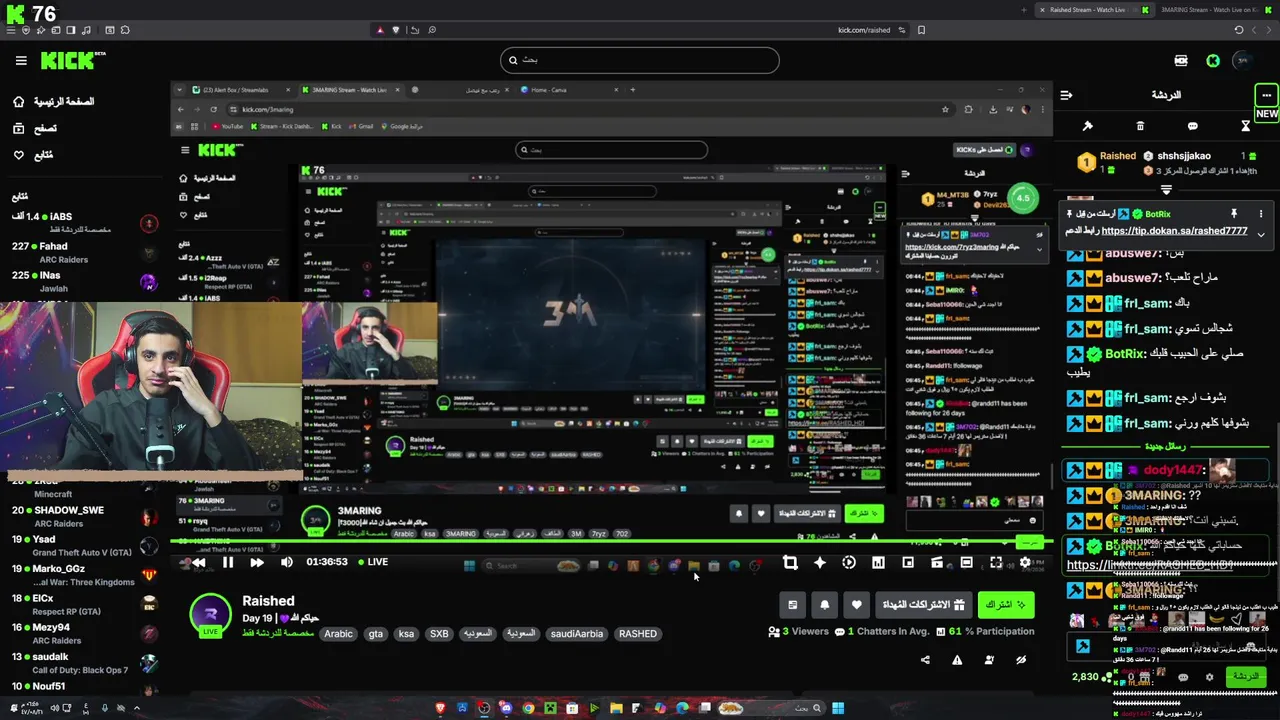1280x720 pixels.
Task: Open the تصفح browse section
Action: point(36,129)
